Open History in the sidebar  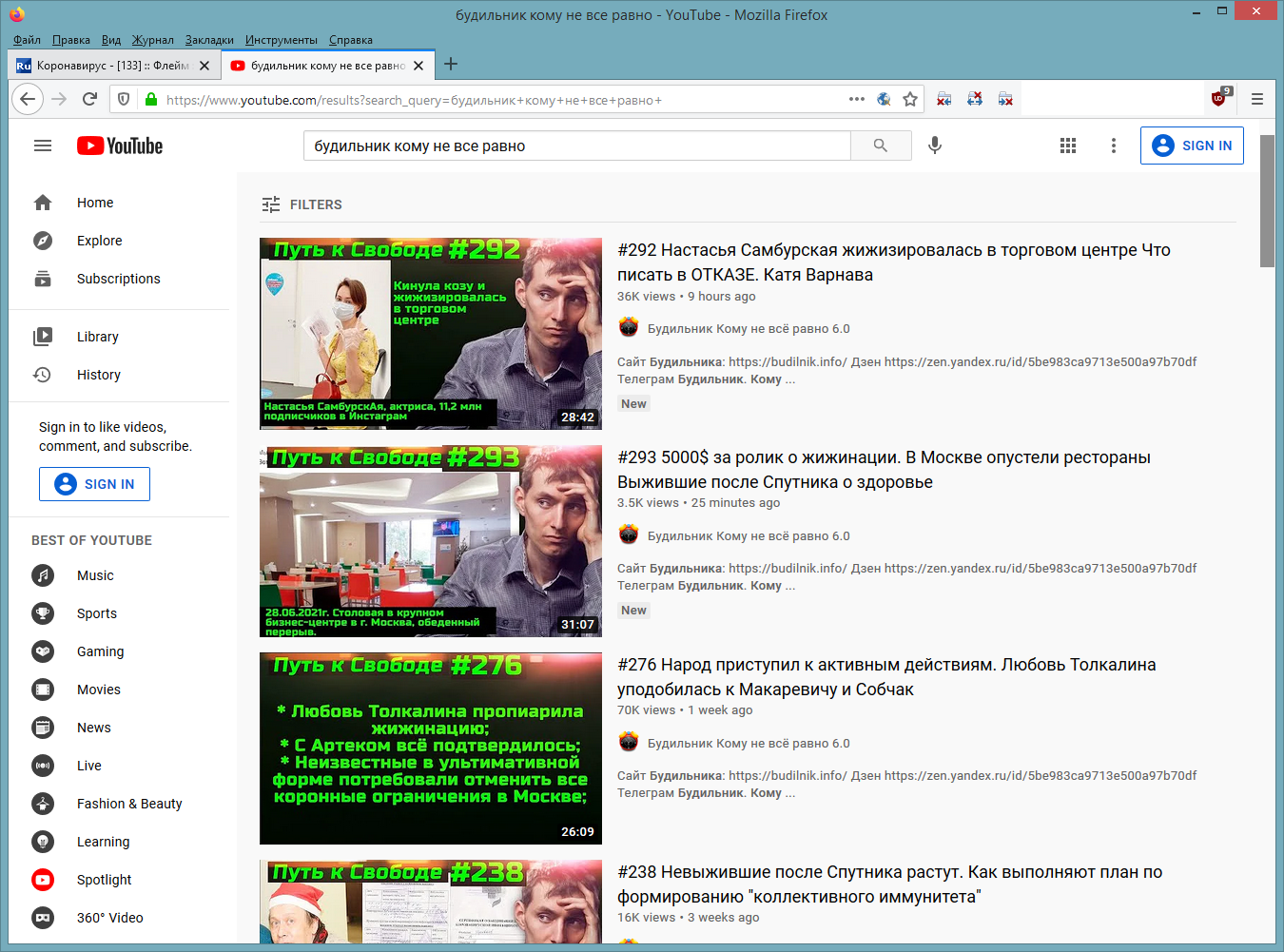[x=119, y=375]
